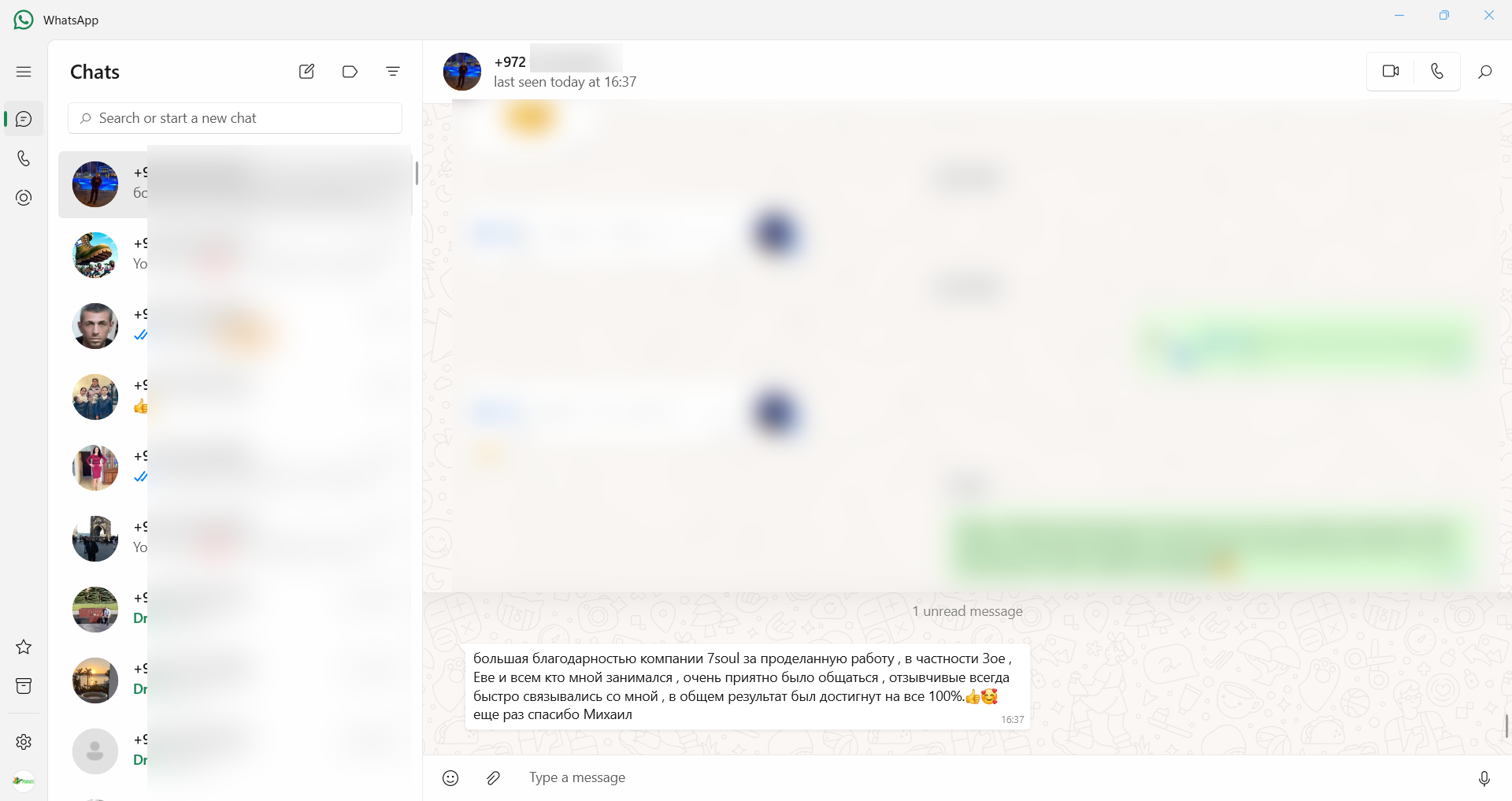This screenshot has height=801, width=1512.
Task: Select the chat with the default grey avatar
Action: pos(235,751)
